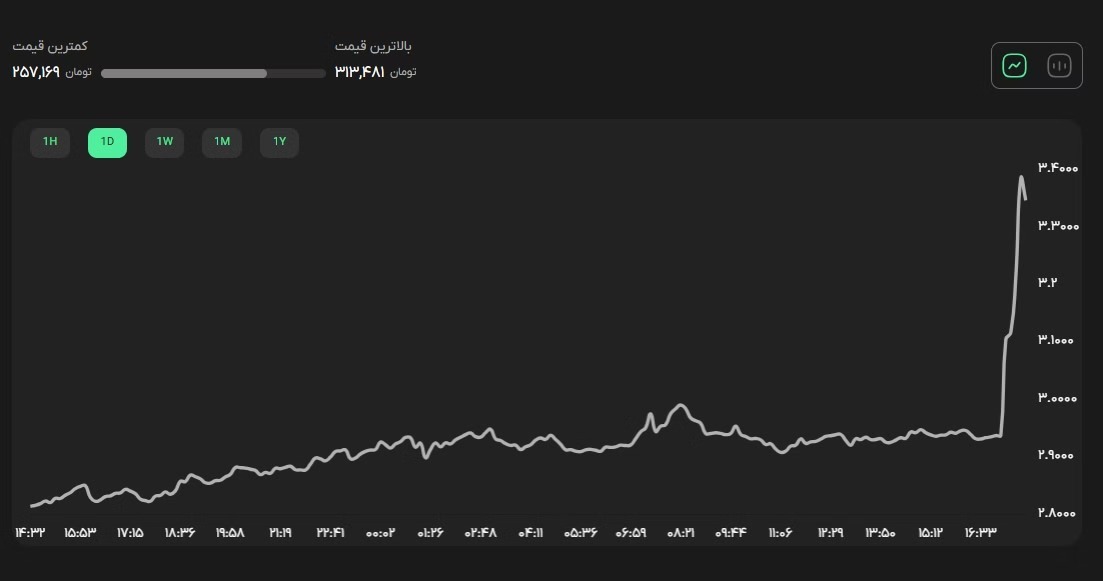Screen dimensions: 1103x581
Task: Click the 3.1000 price axis label
Action: [1058, 340]
